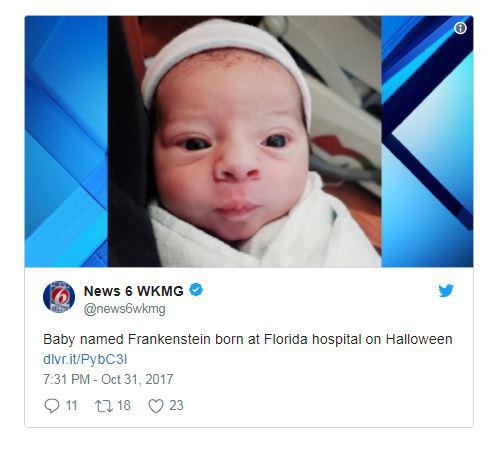Click the tweet text about baby named Frankenstein
The height and width of the screenshot is (457, 501).
coord(248,340)
